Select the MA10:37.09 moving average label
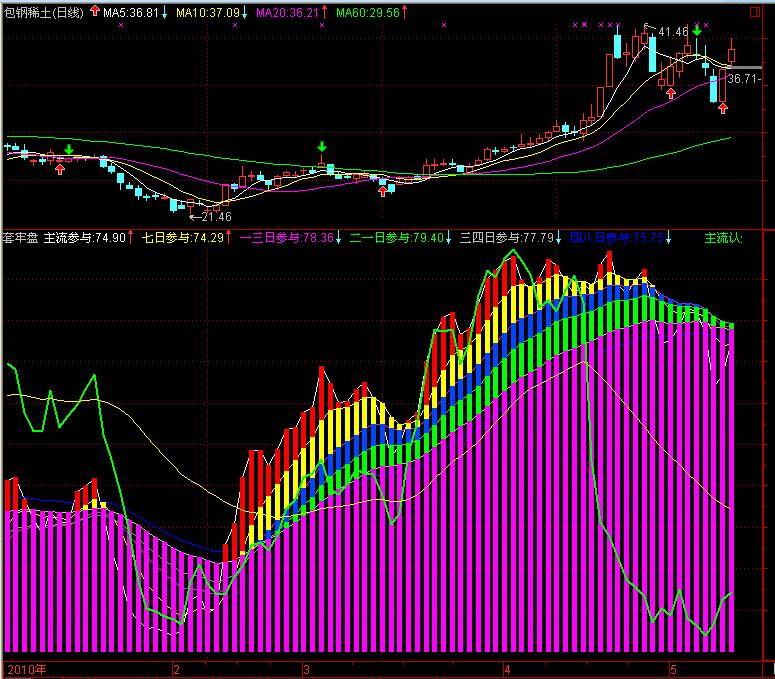 pos(208,13)
